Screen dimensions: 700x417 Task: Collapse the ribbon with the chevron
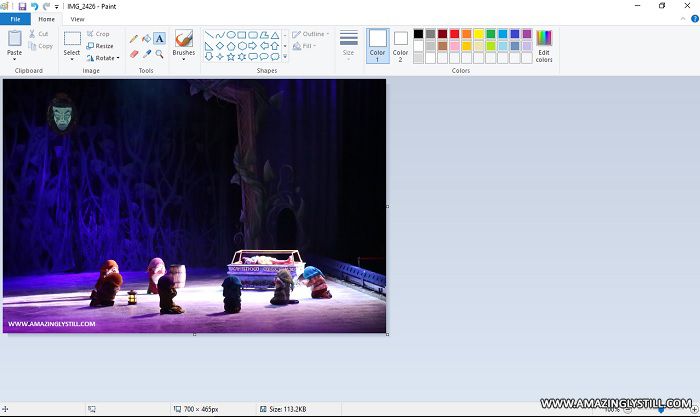(x=683, y=19)
